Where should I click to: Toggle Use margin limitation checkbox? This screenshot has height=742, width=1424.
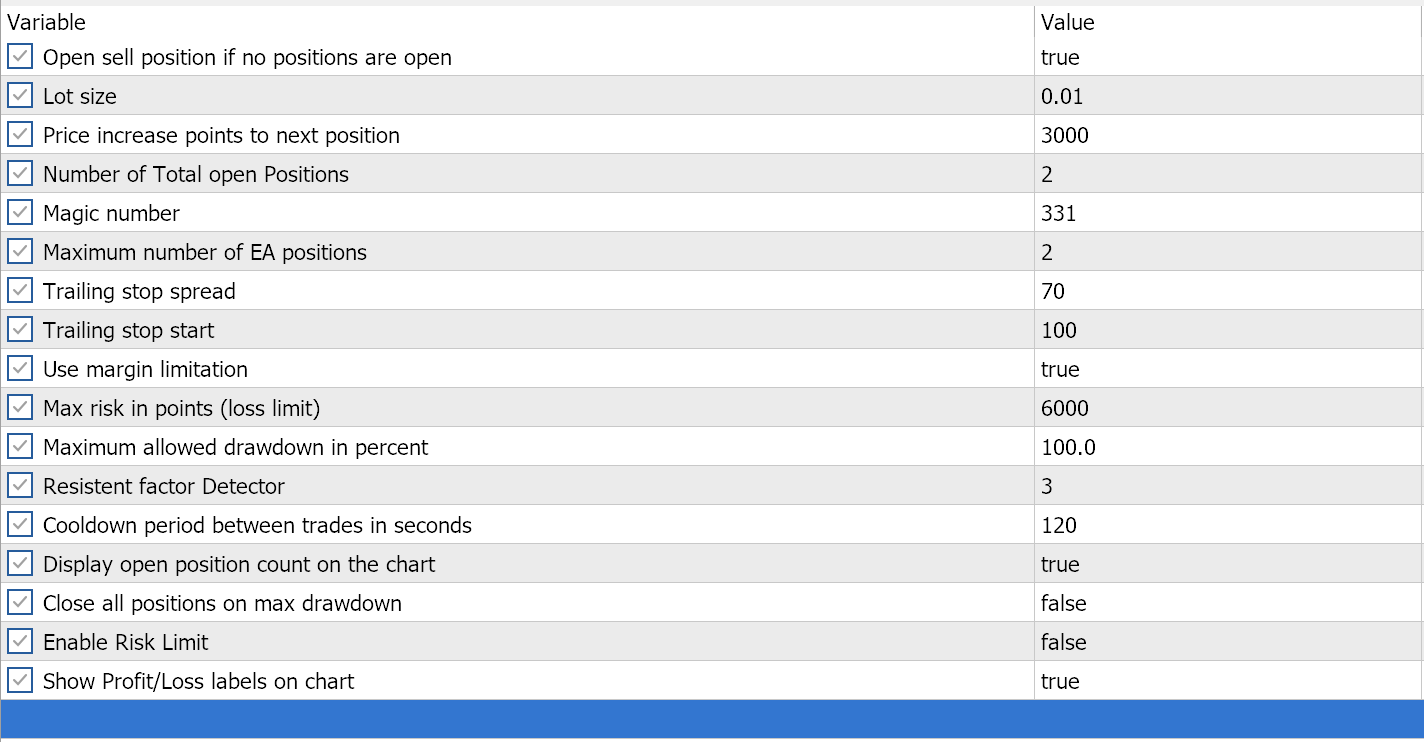point(20,369)
